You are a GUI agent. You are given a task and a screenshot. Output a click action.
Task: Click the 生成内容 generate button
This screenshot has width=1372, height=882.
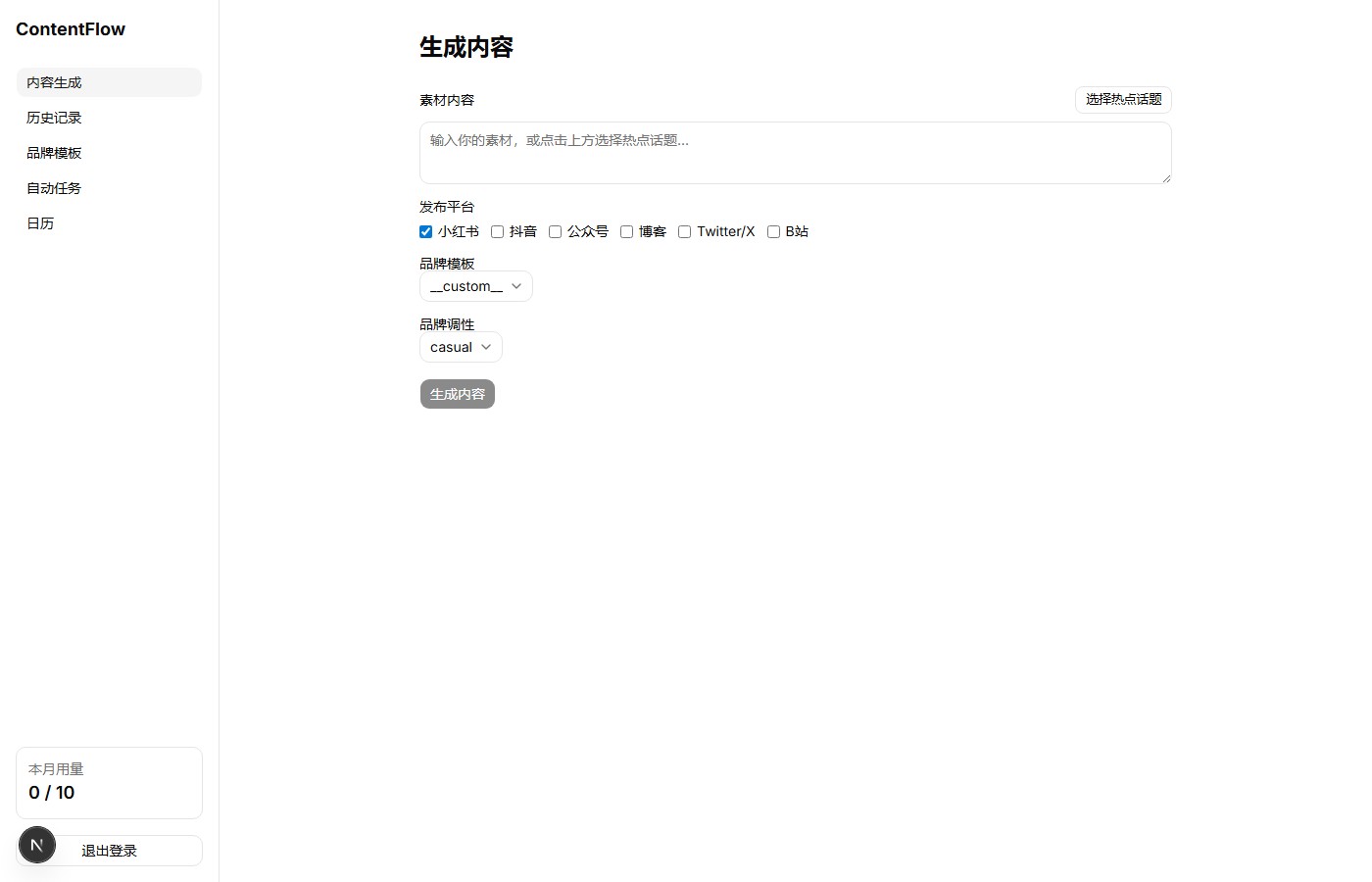pos(457,394)
